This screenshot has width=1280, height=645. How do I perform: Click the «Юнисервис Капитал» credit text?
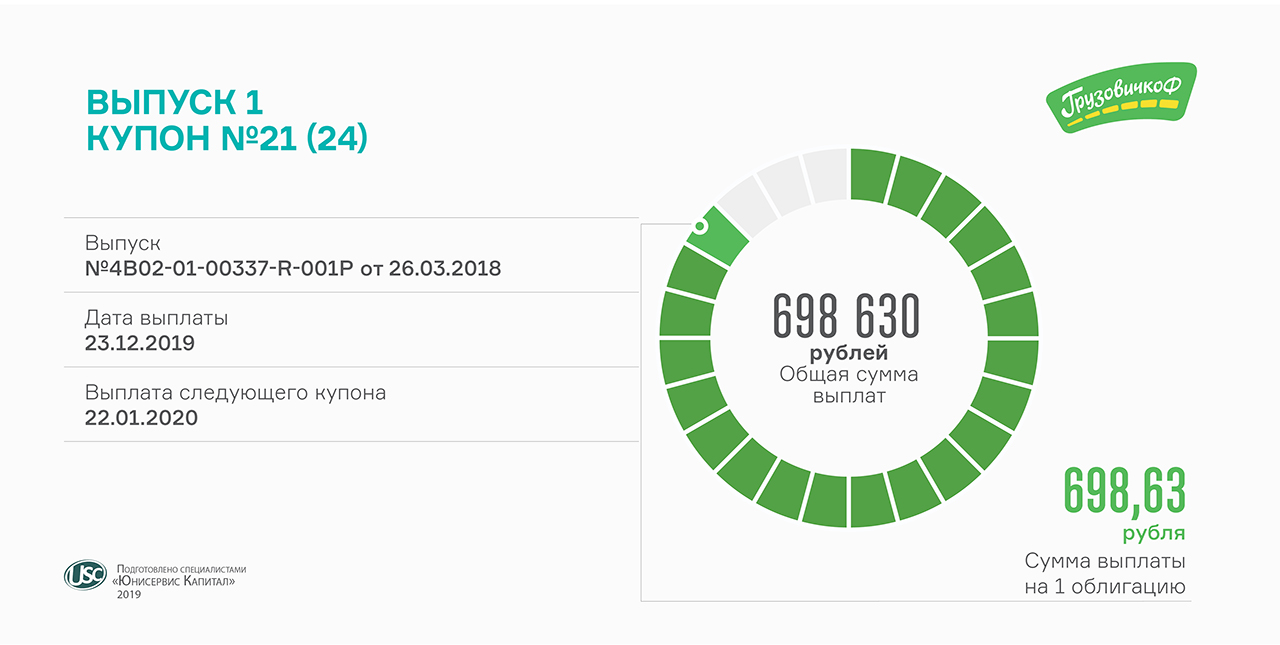(175, 581)
